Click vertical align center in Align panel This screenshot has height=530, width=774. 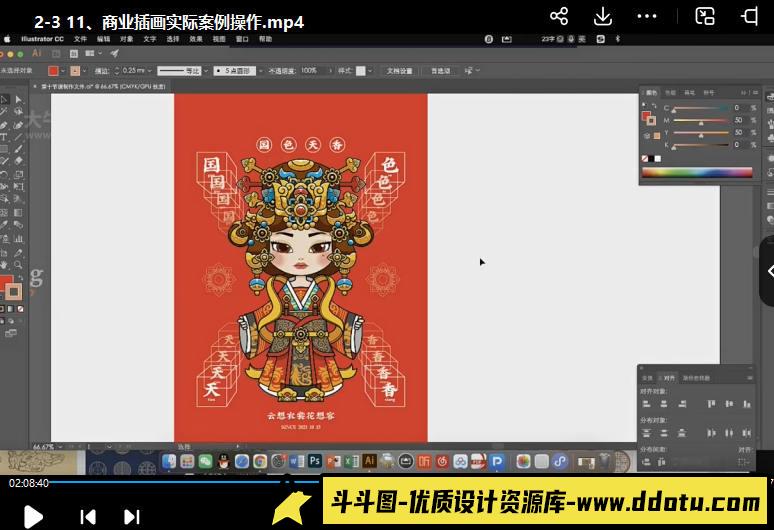tap(729, 404)
